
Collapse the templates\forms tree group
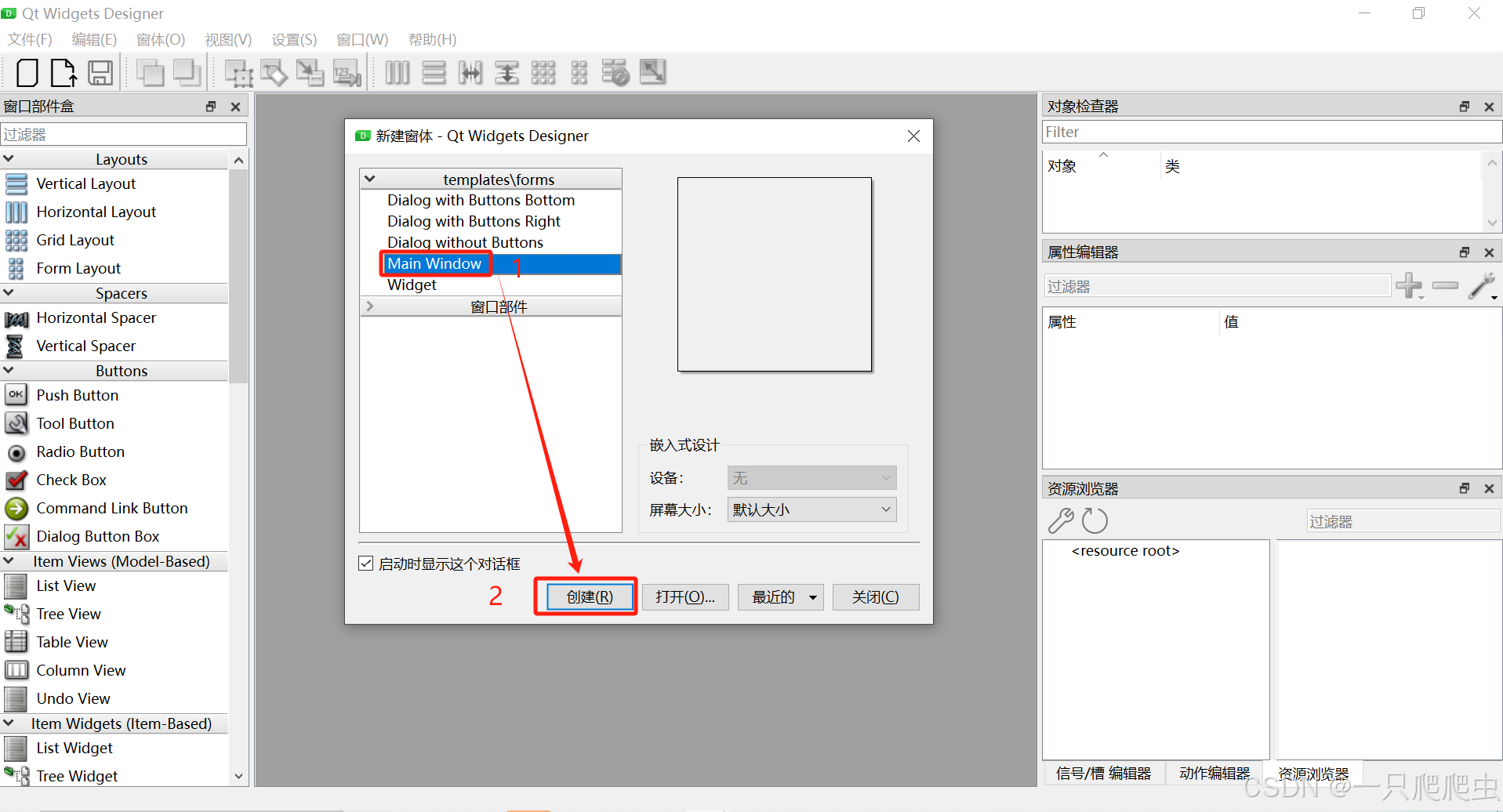point(370,179)
